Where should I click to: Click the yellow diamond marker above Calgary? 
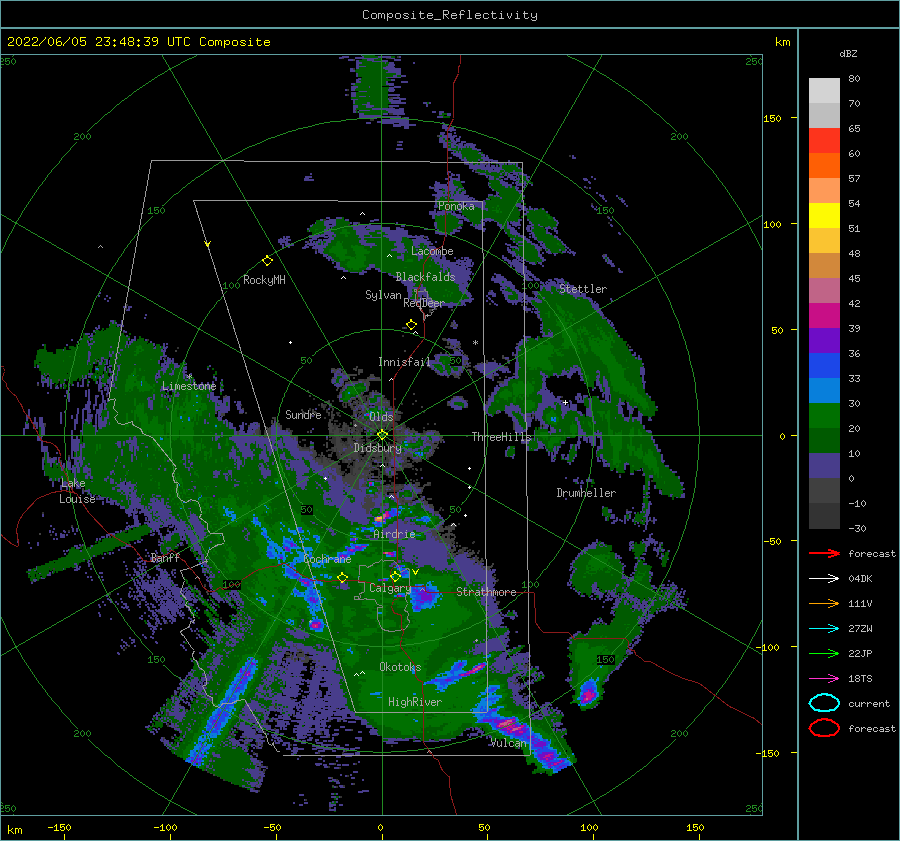[395, 576]
